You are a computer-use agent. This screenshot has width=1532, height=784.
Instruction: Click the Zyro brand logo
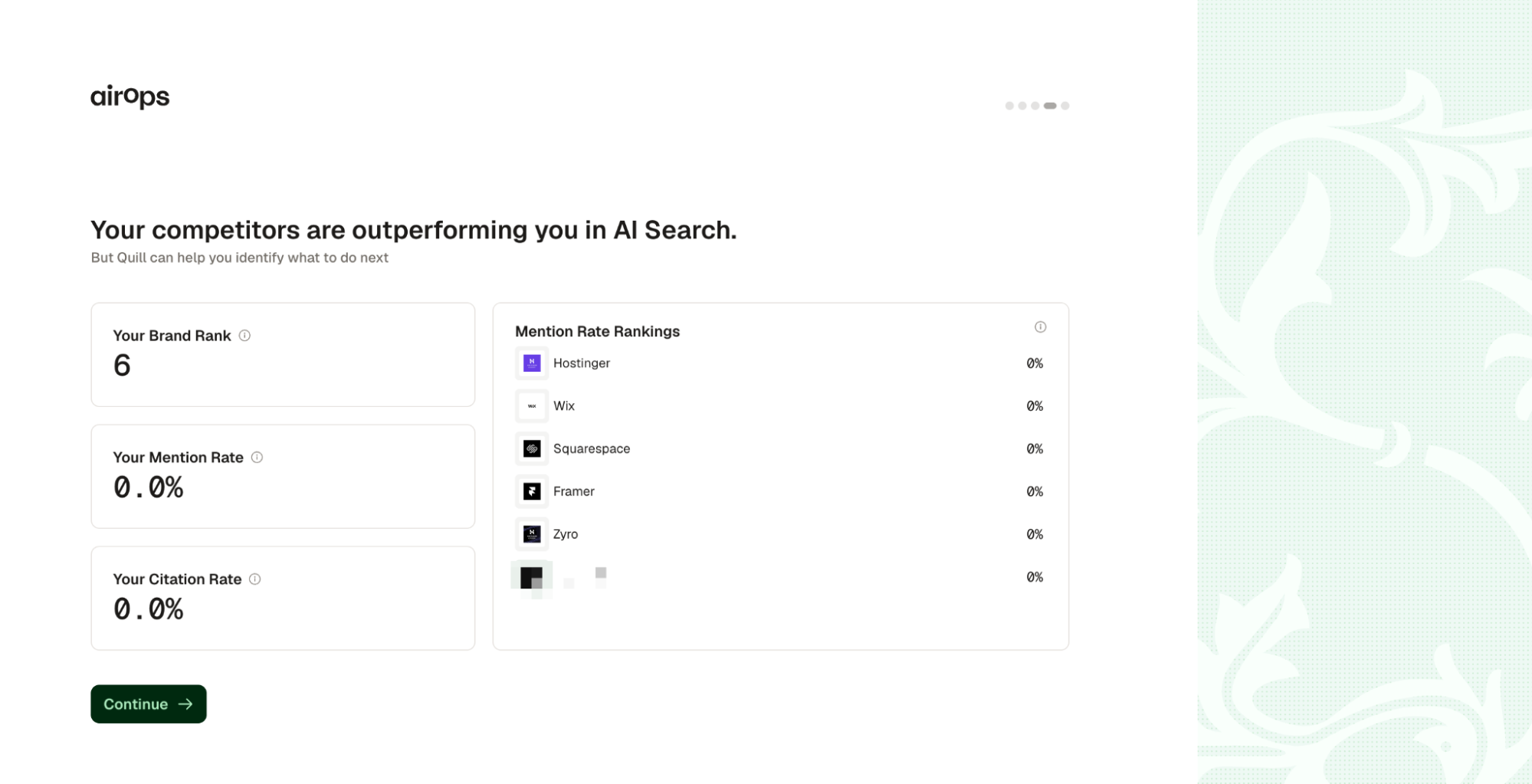click(x=532, y=534)
